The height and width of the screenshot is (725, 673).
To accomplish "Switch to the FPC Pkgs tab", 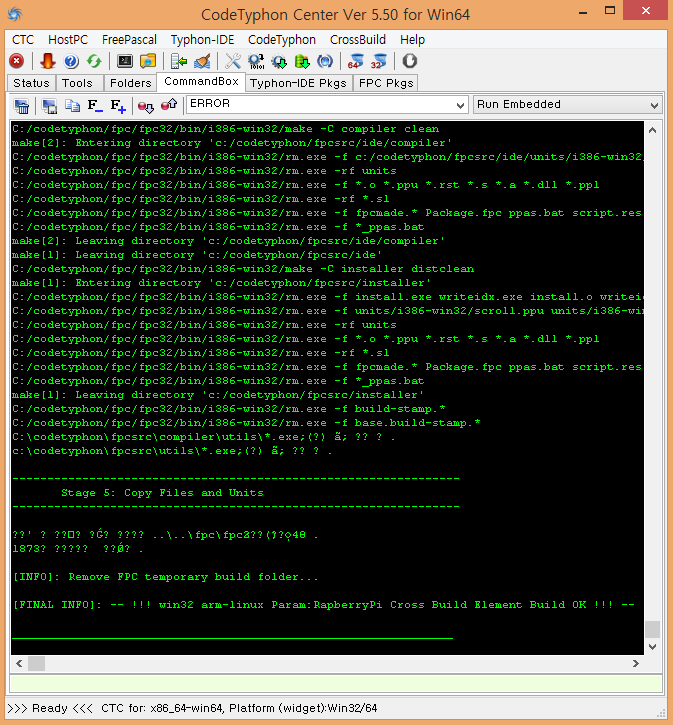I will (x=386, y=83).
